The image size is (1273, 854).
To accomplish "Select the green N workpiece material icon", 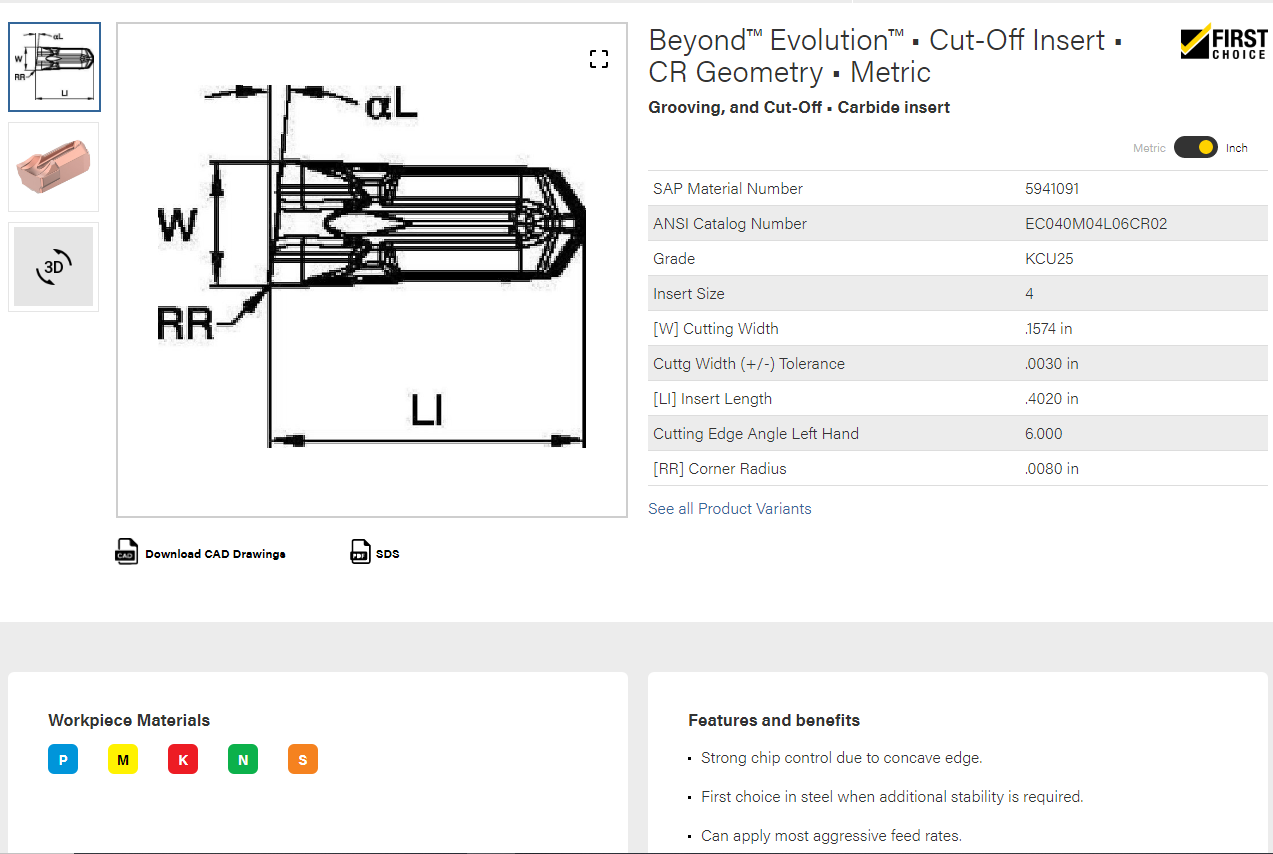I will [x=243, y=760].
